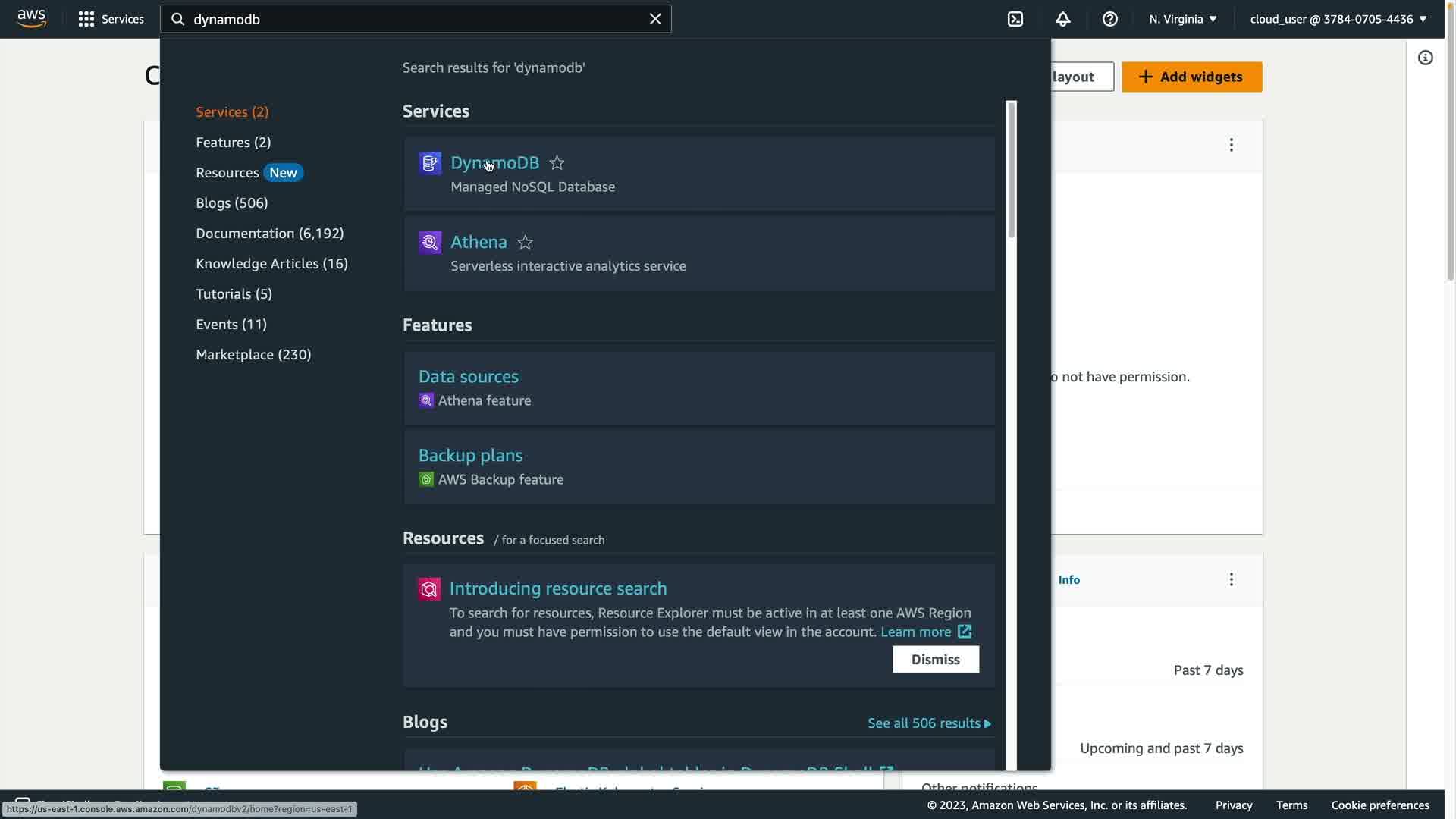Favorite DynamoDB with the star

557,163
